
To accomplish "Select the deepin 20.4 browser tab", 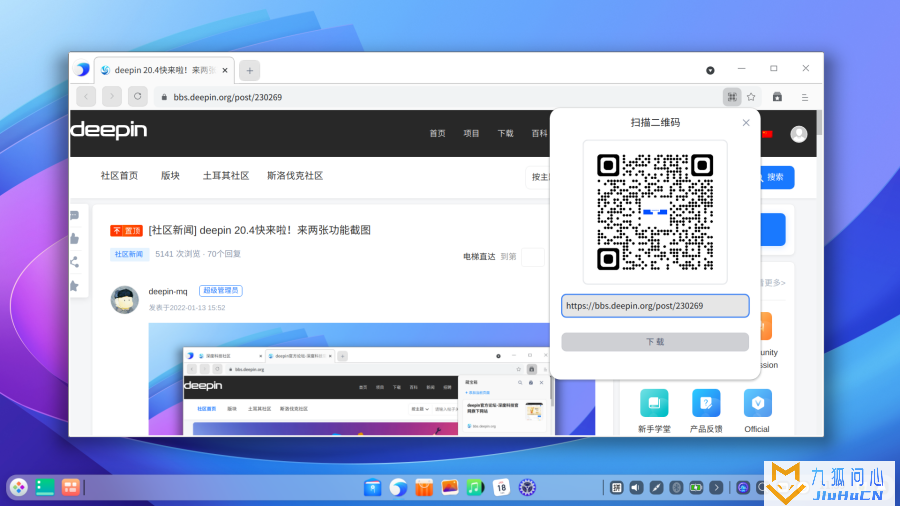I will click(x=164, y=70).
